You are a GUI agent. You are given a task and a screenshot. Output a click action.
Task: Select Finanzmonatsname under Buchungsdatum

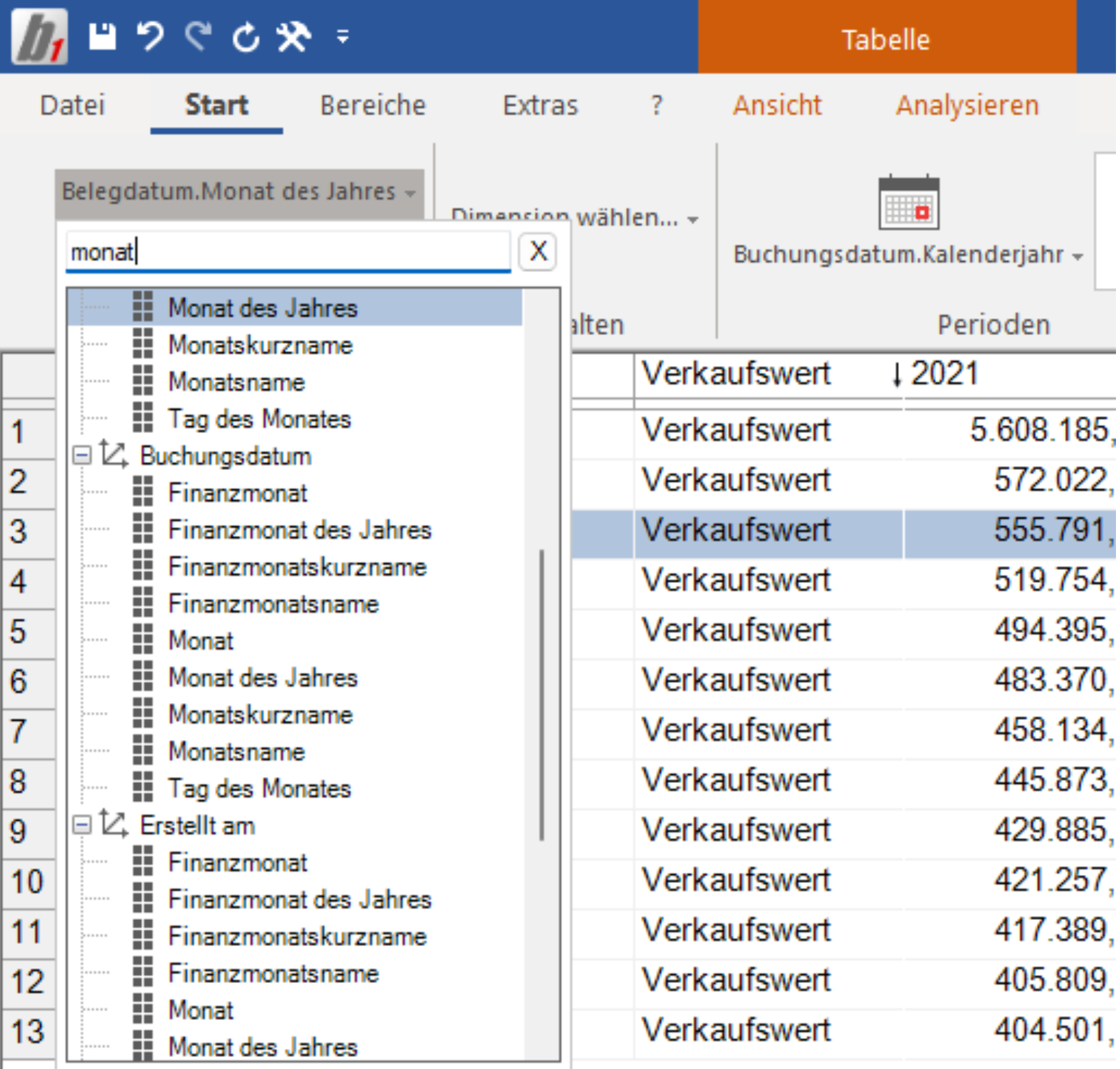[273, 604]
